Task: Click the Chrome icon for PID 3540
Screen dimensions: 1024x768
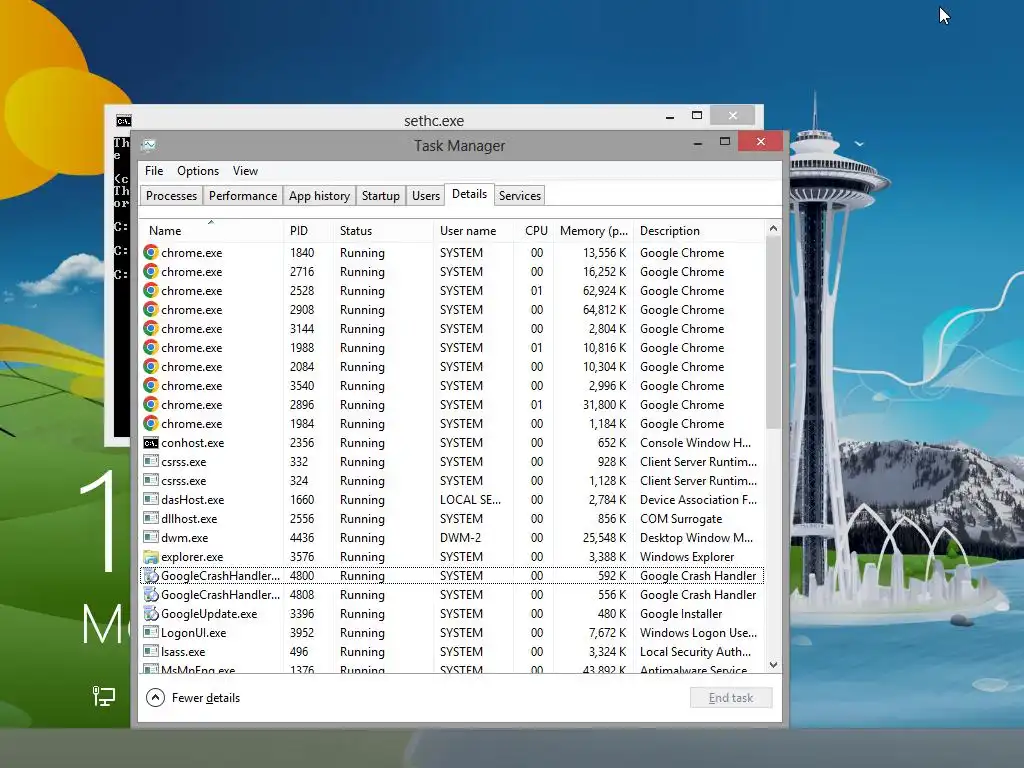Action: [x=151, y=385]
